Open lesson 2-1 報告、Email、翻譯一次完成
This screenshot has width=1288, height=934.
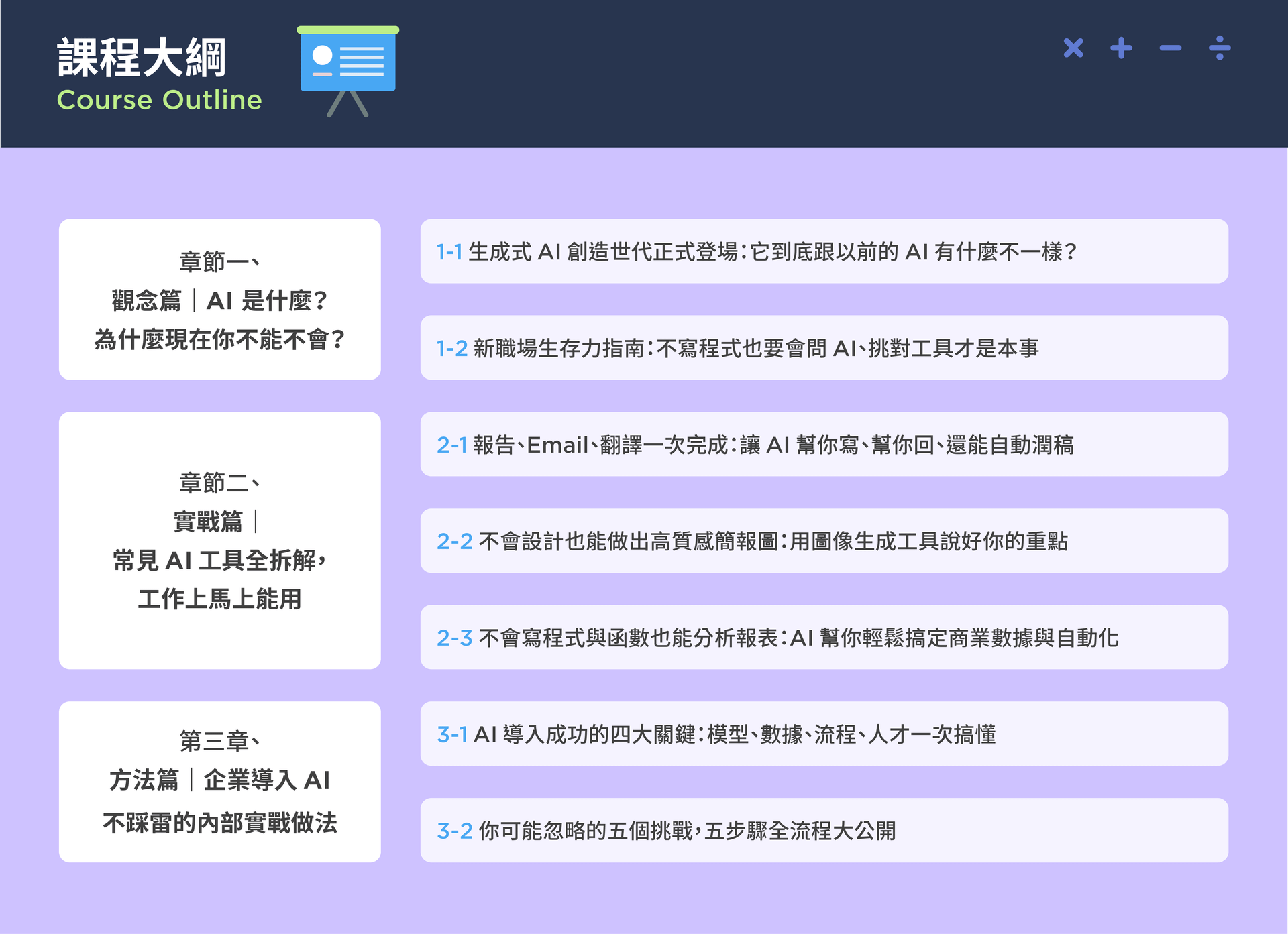[824, 445]
